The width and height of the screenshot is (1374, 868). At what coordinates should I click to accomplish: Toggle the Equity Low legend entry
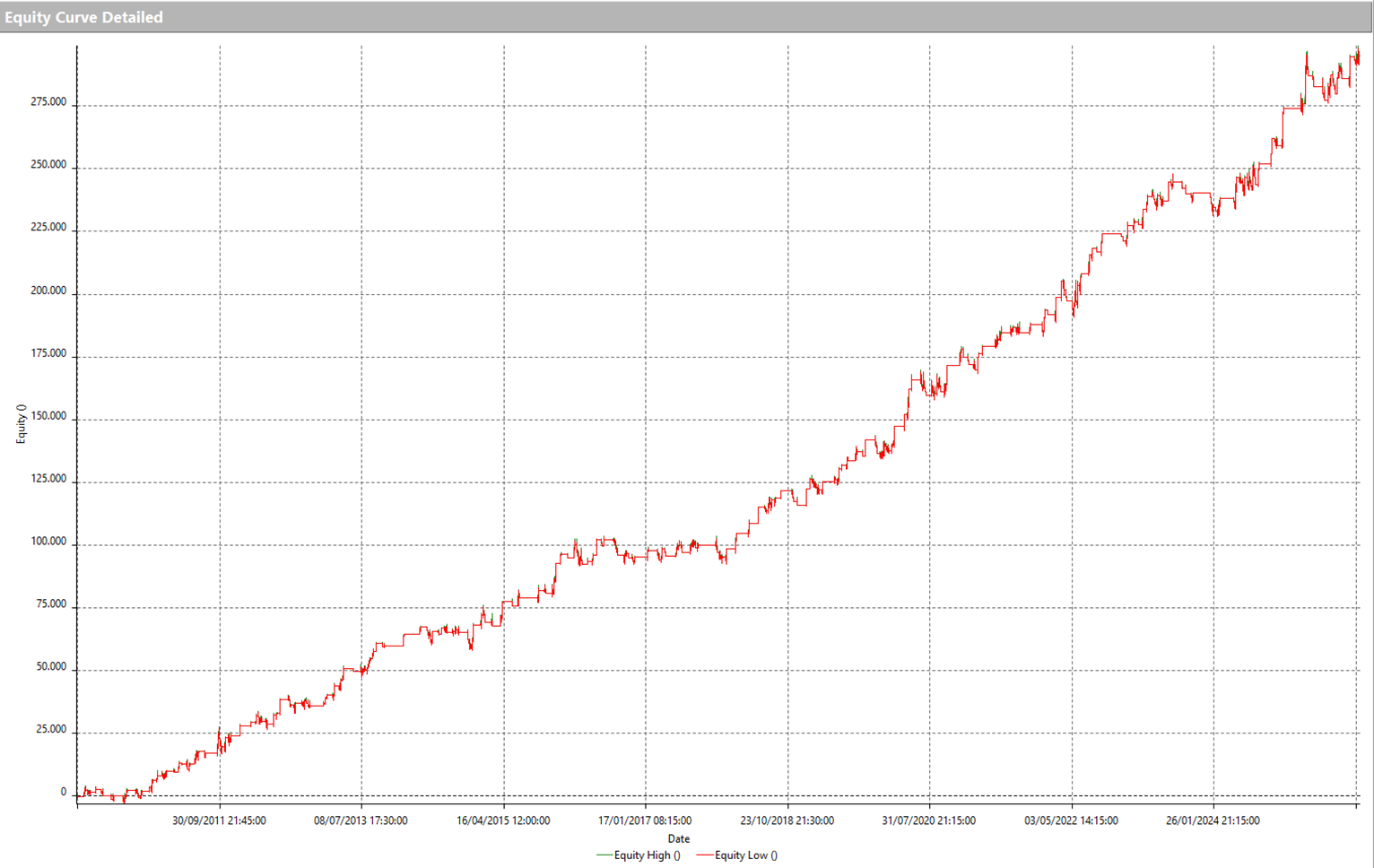pos(745,855)
